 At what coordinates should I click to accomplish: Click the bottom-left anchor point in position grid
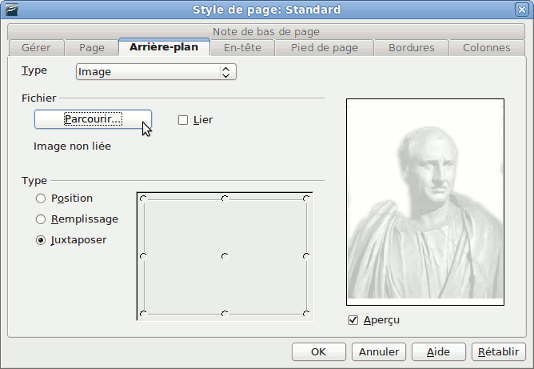(143, 313)
